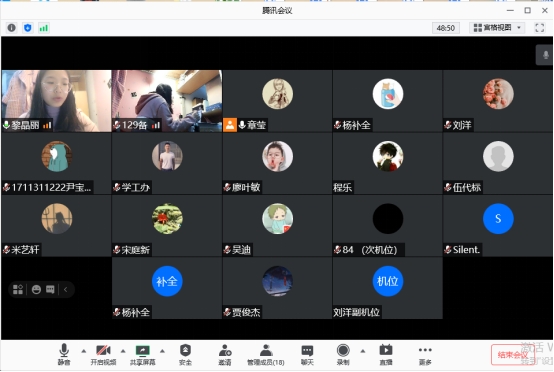Open the security shield in bottom toolbar
The image size is (554, 372).
tap(185, 355)
